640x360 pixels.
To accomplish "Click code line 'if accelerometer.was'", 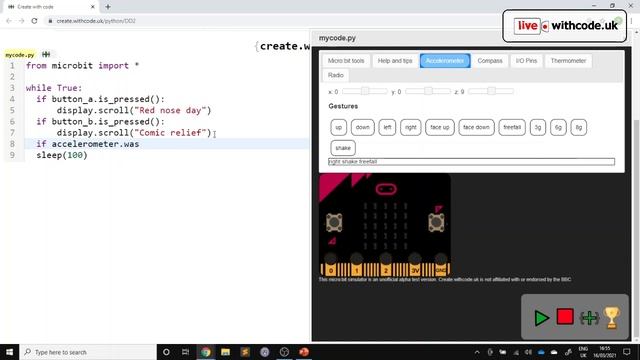I will pyautogui.click(x=87, y=144).
